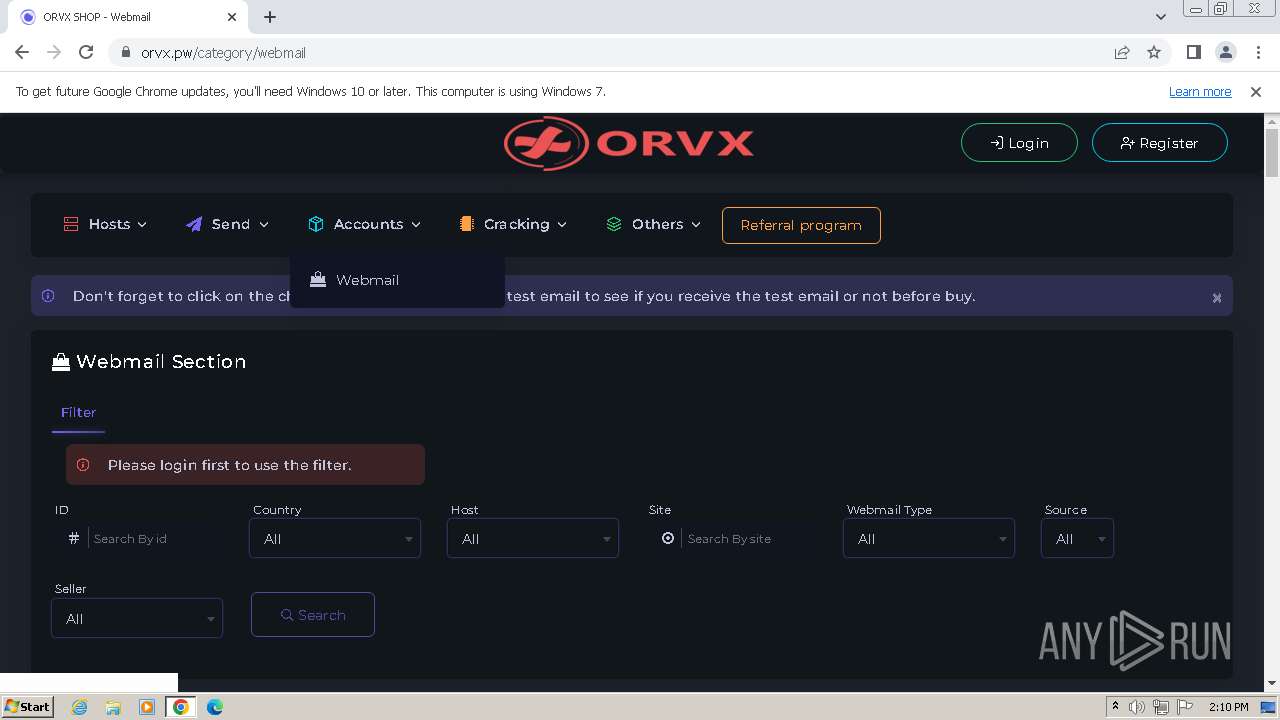
Task: Click the info icon in the notice banner
Action: coord(48,296)
